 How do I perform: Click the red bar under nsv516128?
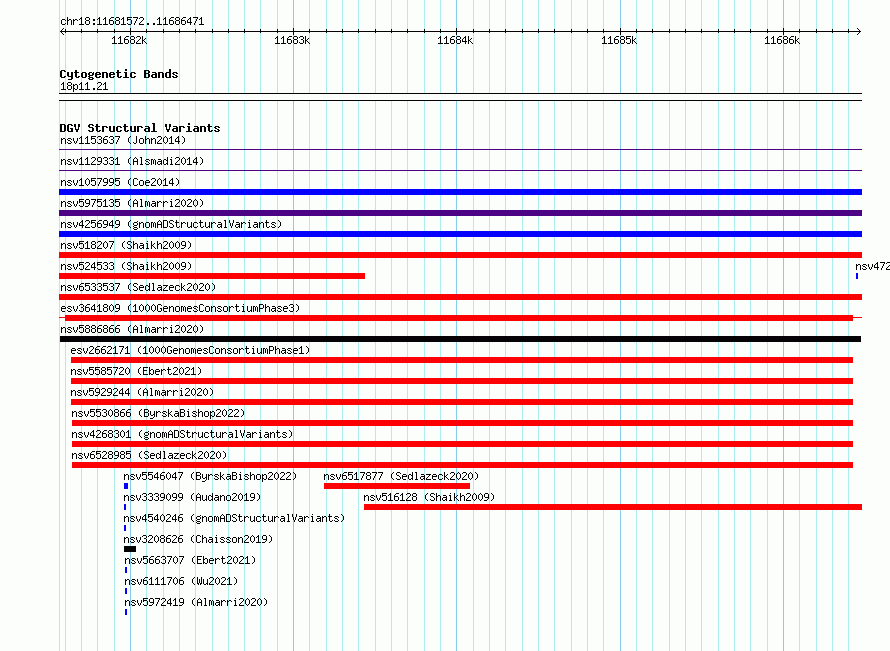pyautogui.click(x=613, y=507)
